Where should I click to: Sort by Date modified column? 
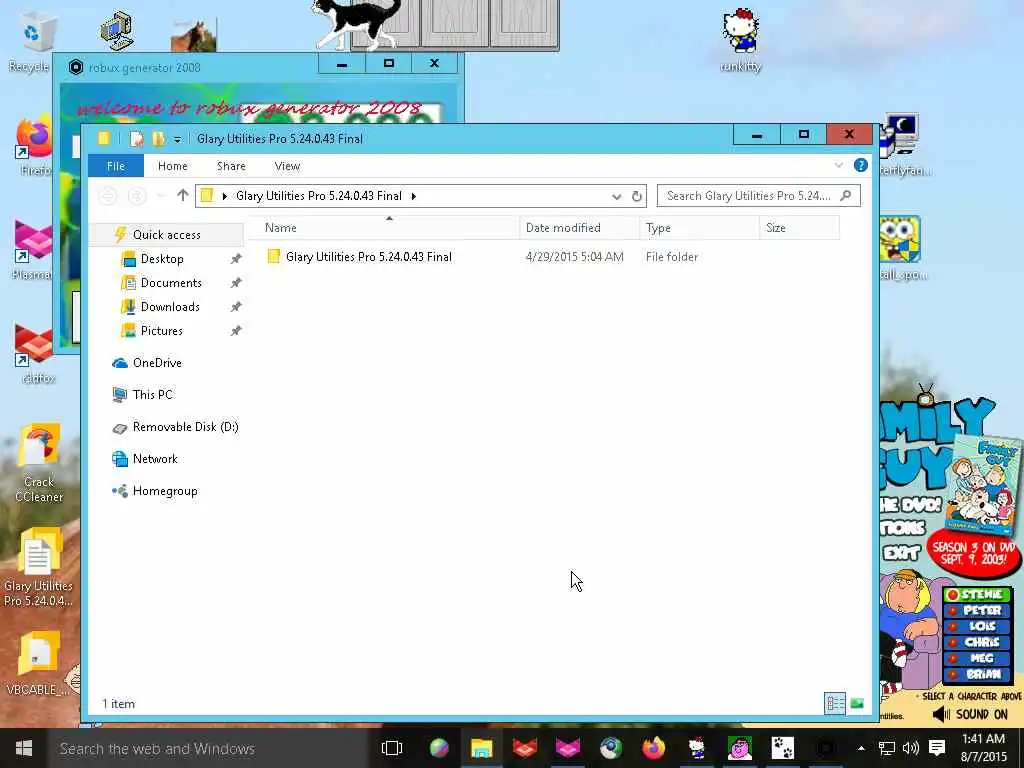click(x=579, y=227)
